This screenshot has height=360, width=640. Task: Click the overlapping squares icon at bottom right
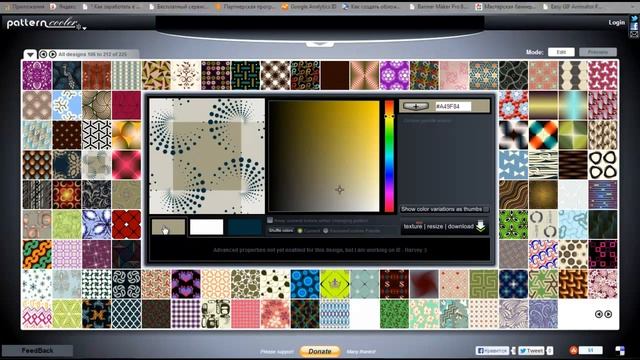tap(620, 351)
